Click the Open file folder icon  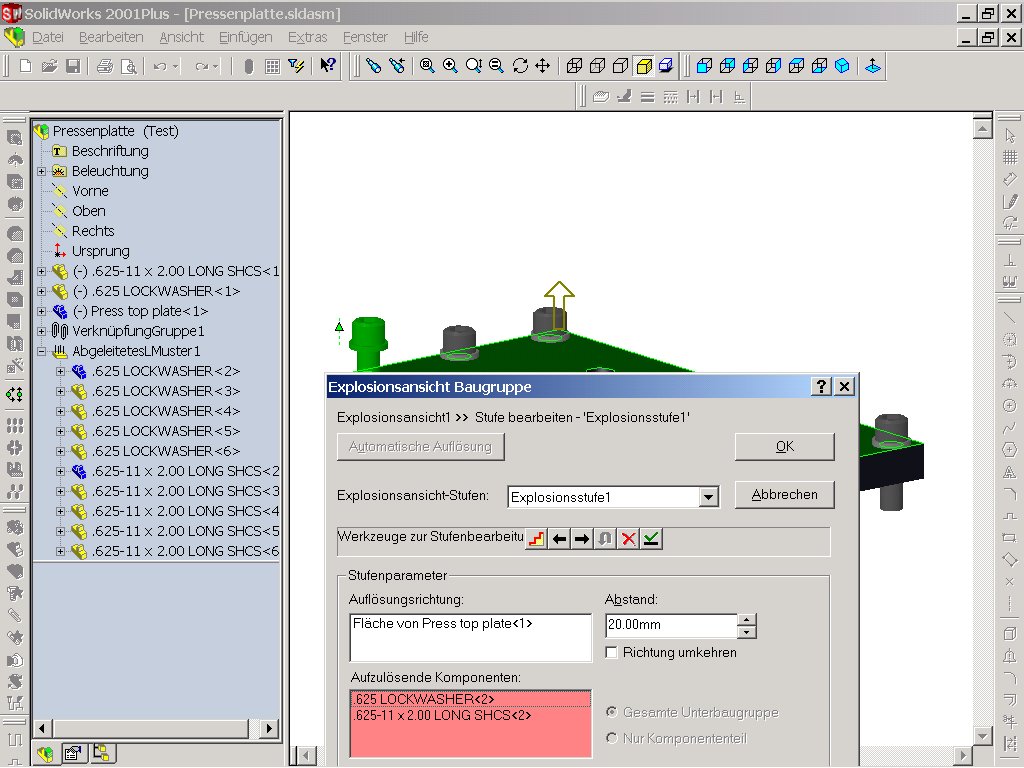[50, 66]
